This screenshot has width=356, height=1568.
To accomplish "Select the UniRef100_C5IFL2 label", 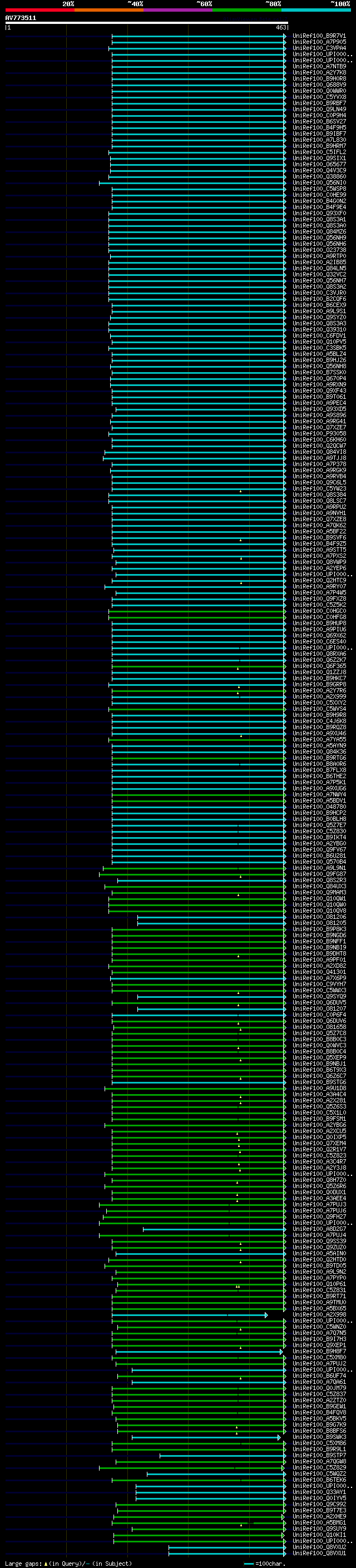I will (x=319, y=152).
